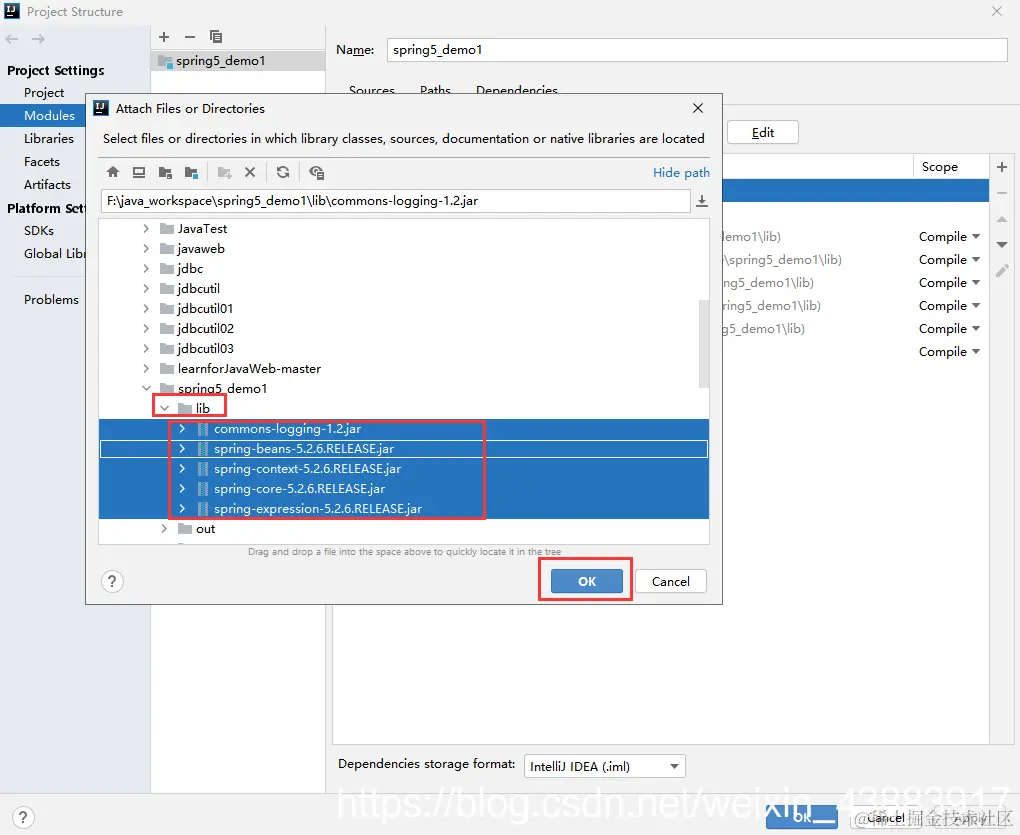Collapse the spring5_demo1 folder
Viewport: 1020px width, 835px height.
click(x=146, y=388)
